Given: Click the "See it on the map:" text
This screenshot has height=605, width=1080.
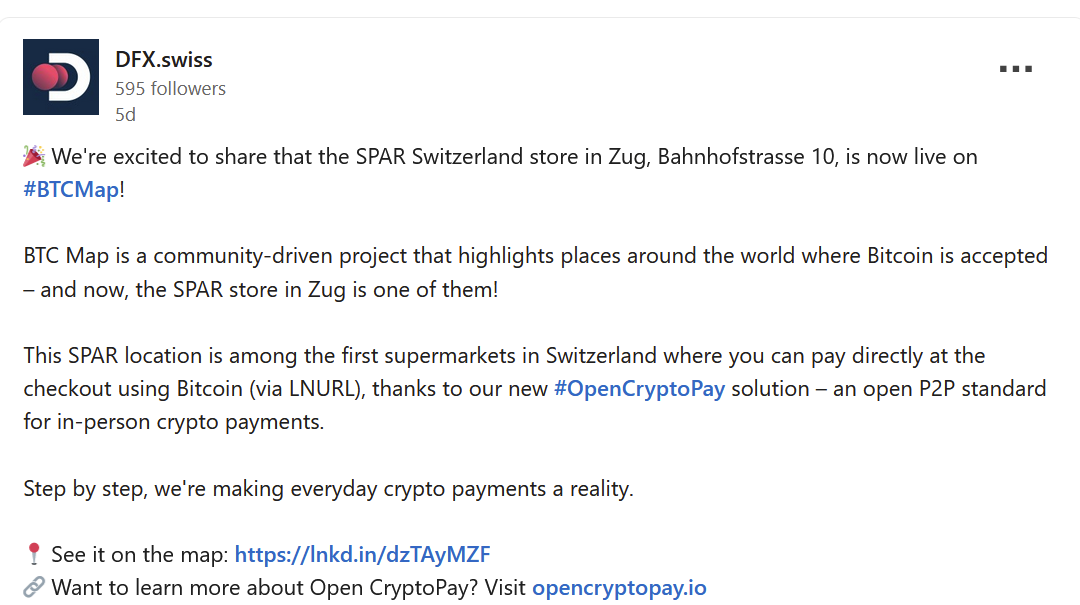Looking at the screenshot, I should pyautogui.click(x=141, y=554).
